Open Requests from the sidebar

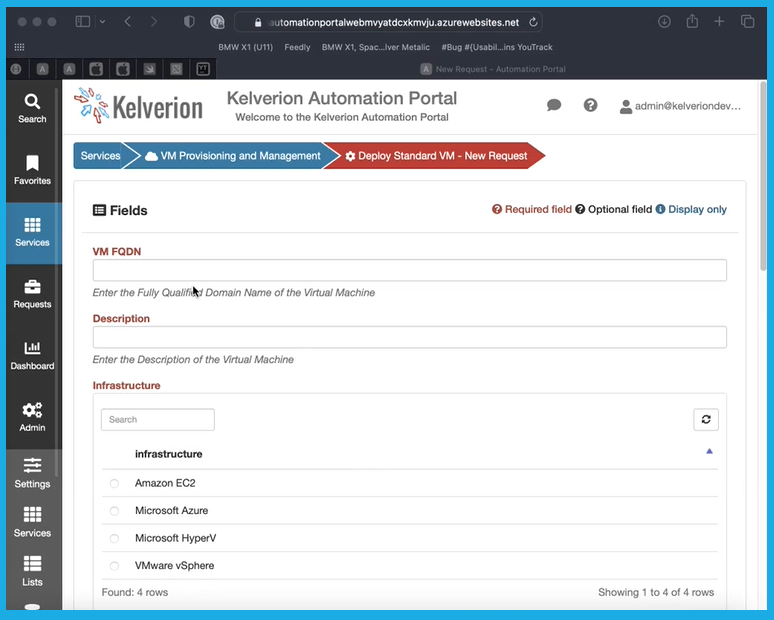32,294
